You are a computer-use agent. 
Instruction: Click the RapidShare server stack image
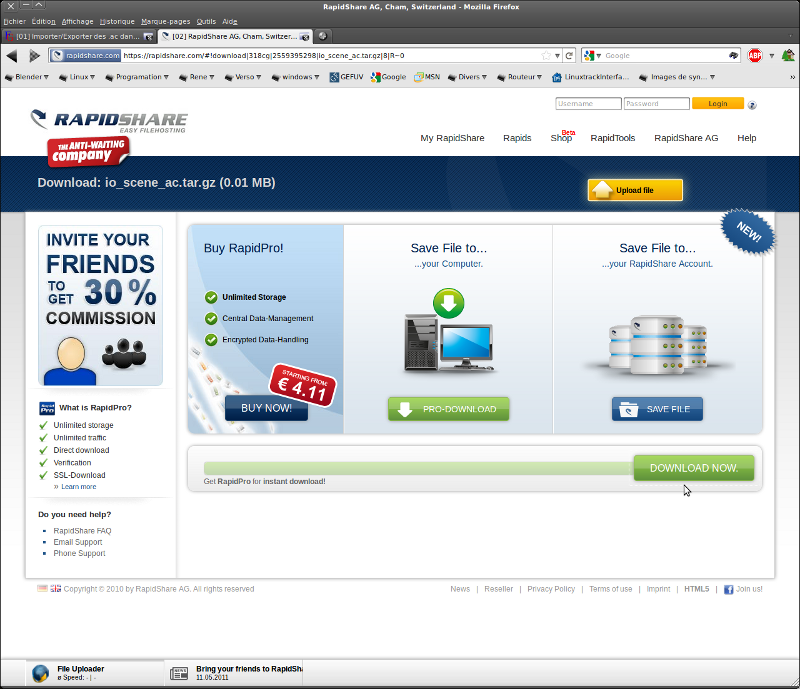pos(658,344)
